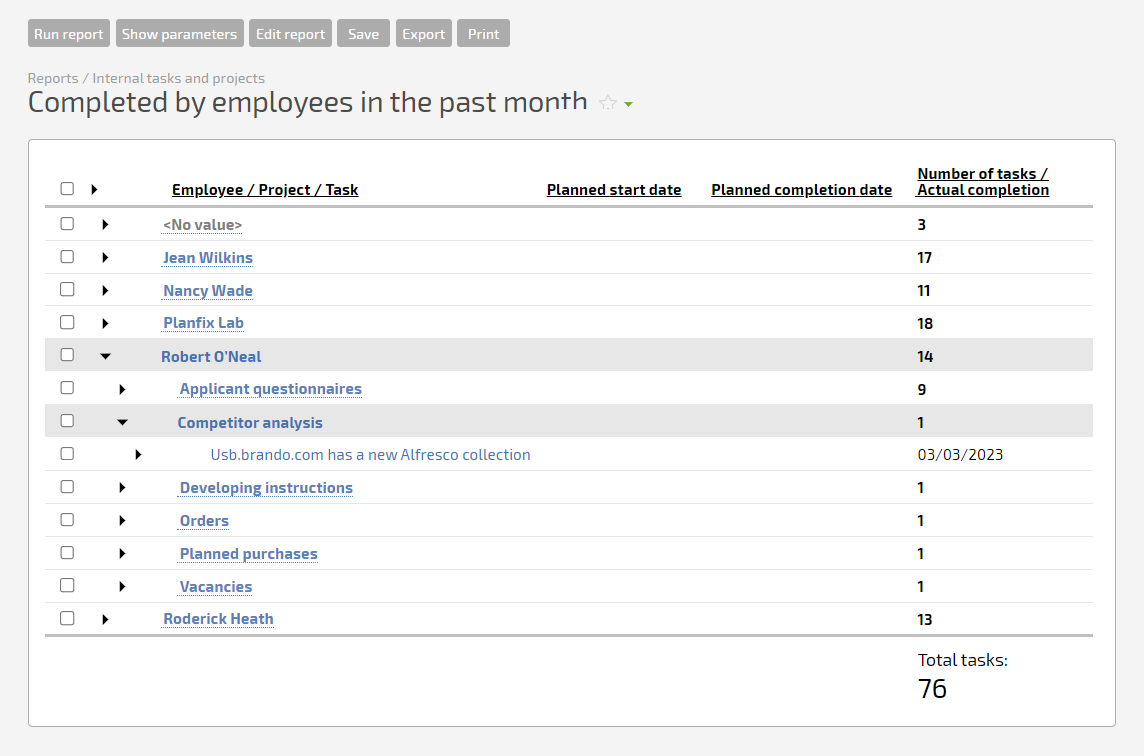Open Developing instructions project link
1144x756 pixels.
pyautogui.click(x=266, y=487)
